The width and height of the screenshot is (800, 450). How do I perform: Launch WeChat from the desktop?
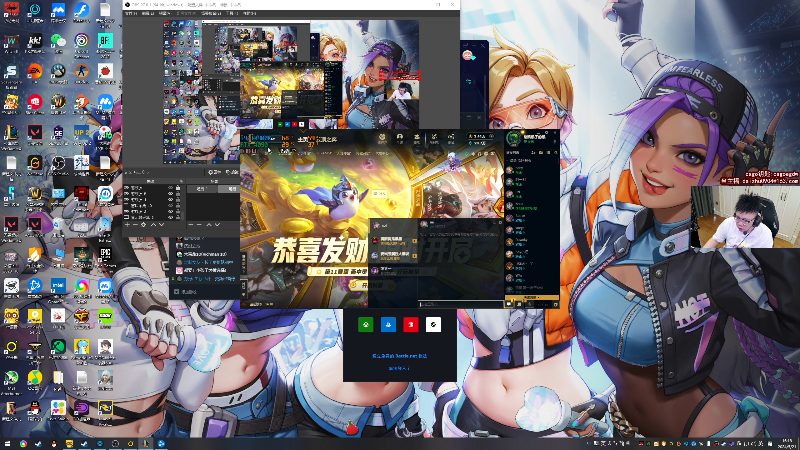[x=58, y=41]
